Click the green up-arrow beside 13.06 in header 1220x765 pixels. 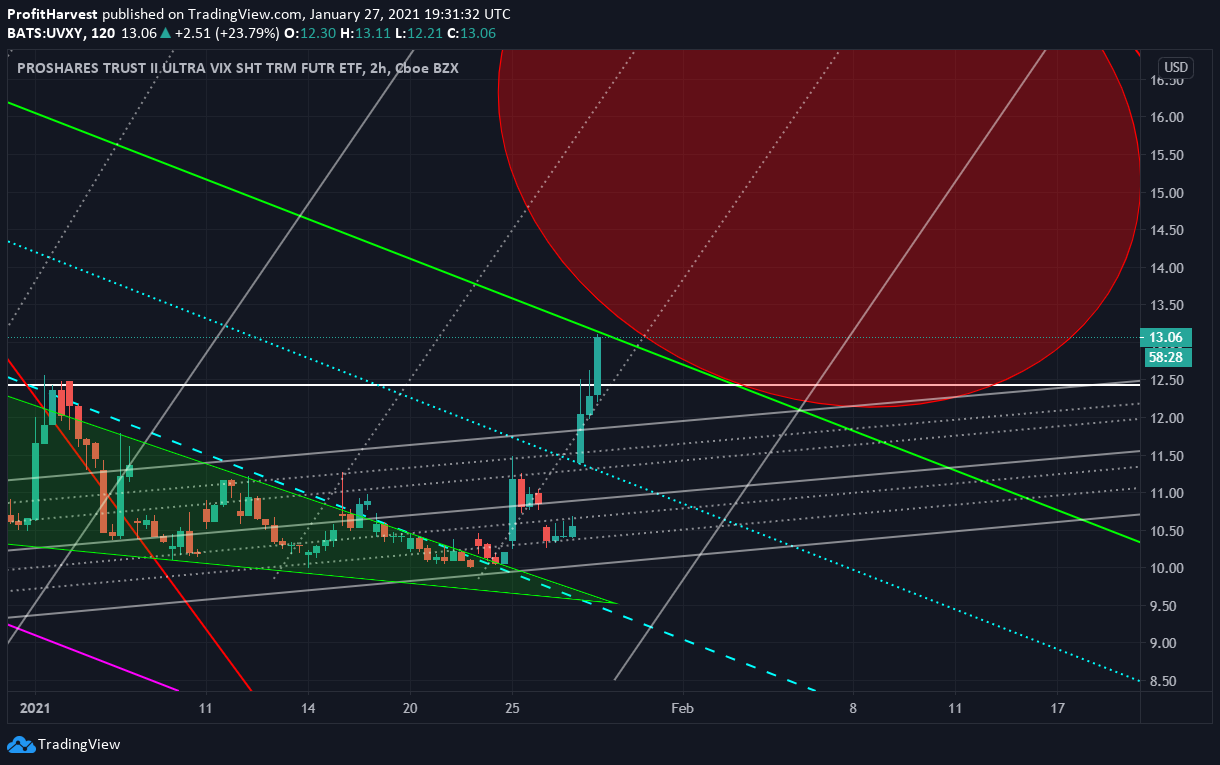pyautogui.click(x=166, y=33)
